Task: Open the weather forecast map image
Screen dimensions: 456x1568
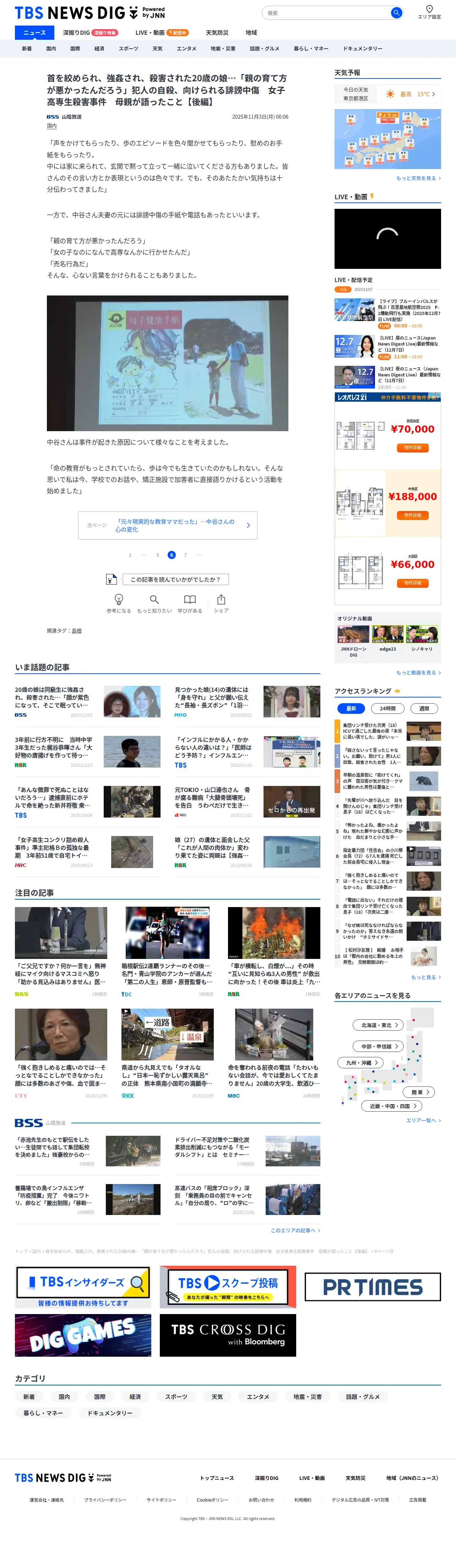Action: (x=388, y=139)
